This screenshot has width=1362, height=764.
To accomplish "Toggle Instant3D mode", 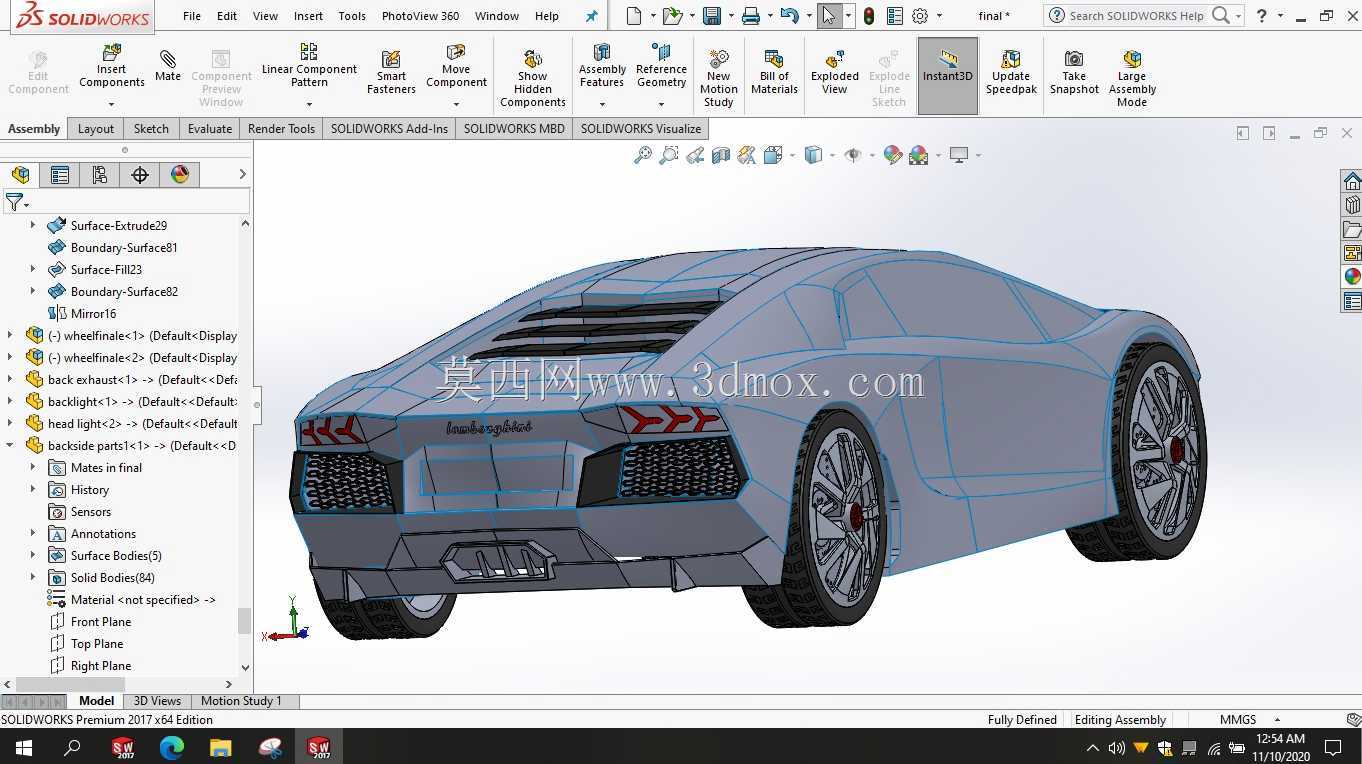I will pyautogui.click(x=947, y=76).
